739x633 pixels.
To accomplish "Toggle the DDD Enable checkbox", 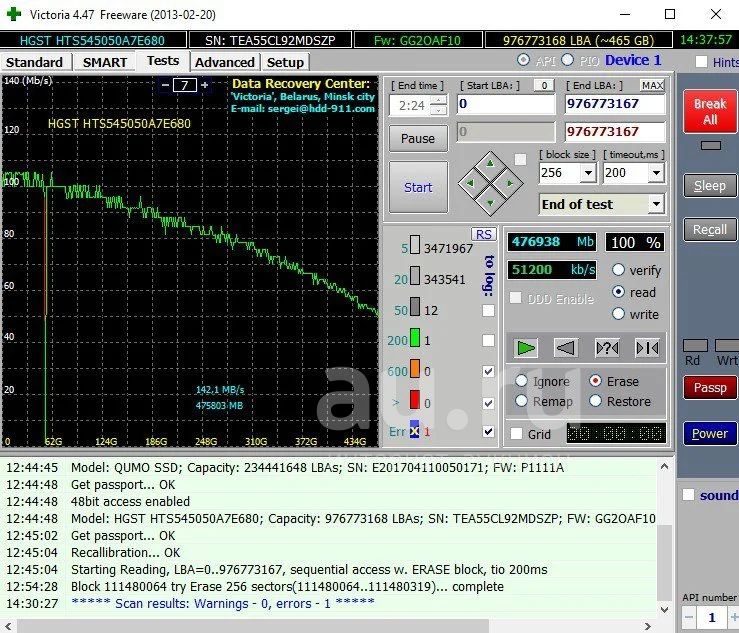I will pyautogui.click(x=516, y=298).
